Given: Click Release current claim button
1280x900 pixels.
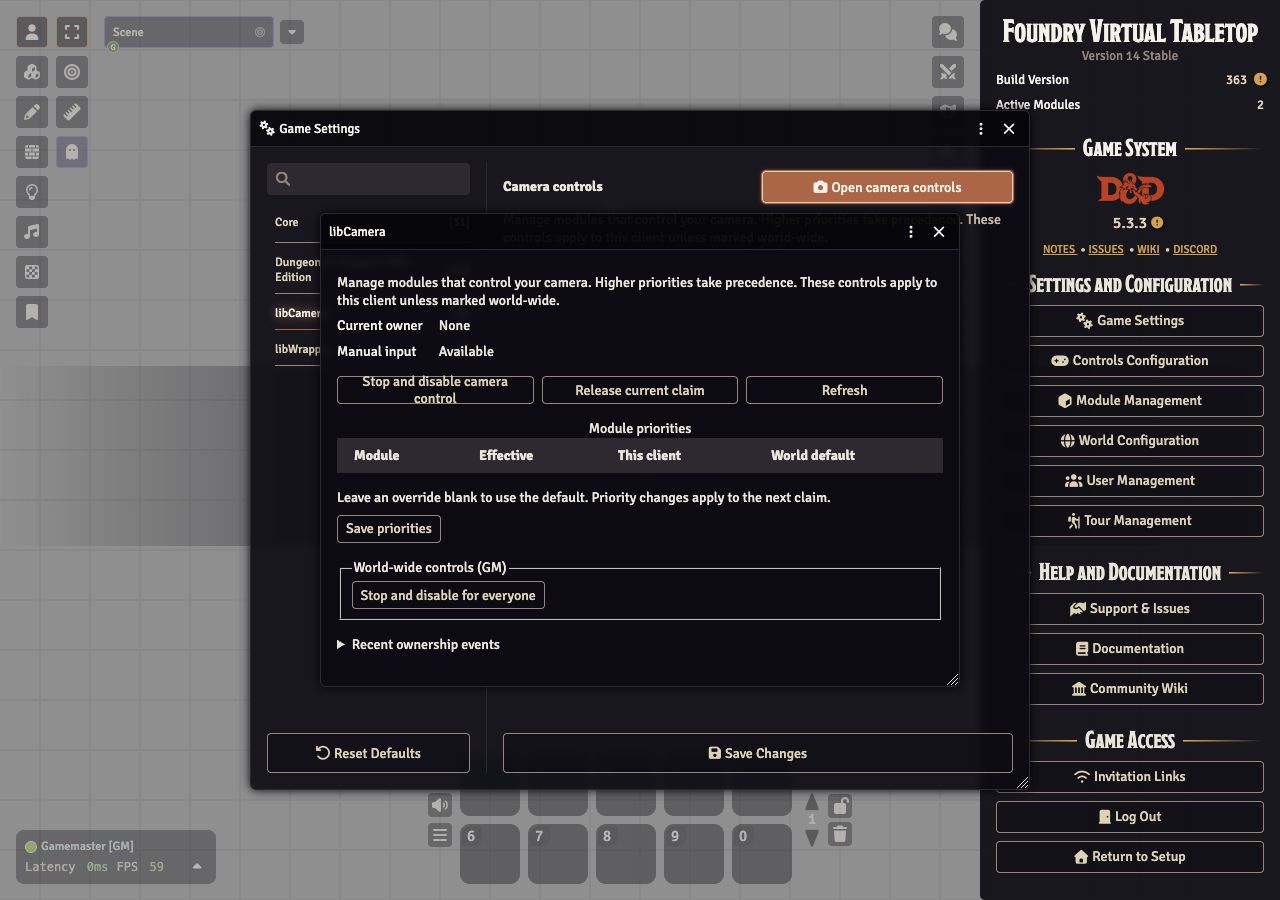Looking at the screenshot, I should tap(640, 390).
